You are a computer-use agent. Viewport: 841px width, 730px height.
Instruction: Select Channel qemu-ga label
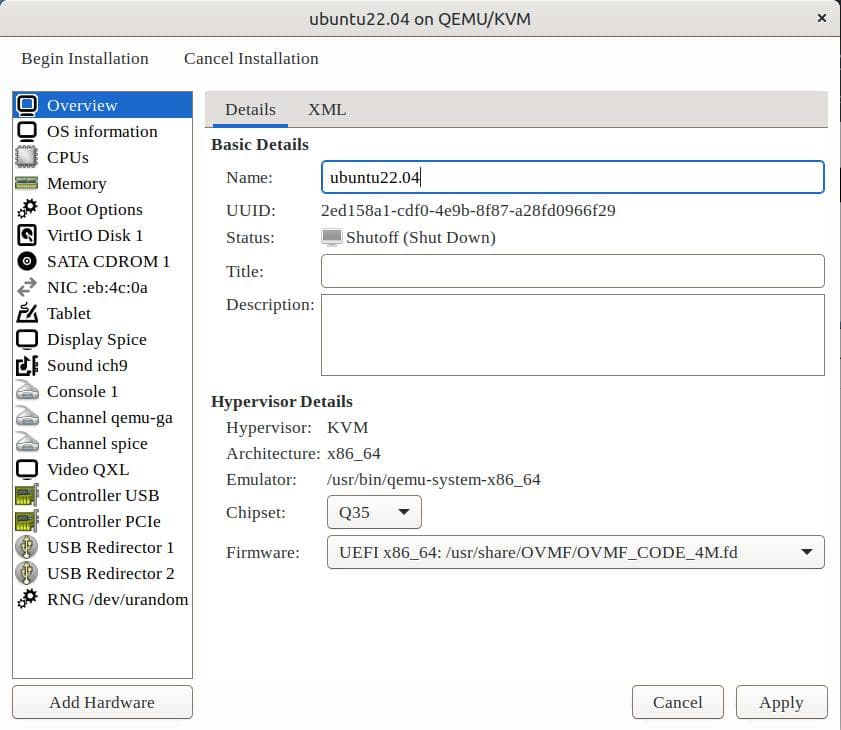click(110, 417)
